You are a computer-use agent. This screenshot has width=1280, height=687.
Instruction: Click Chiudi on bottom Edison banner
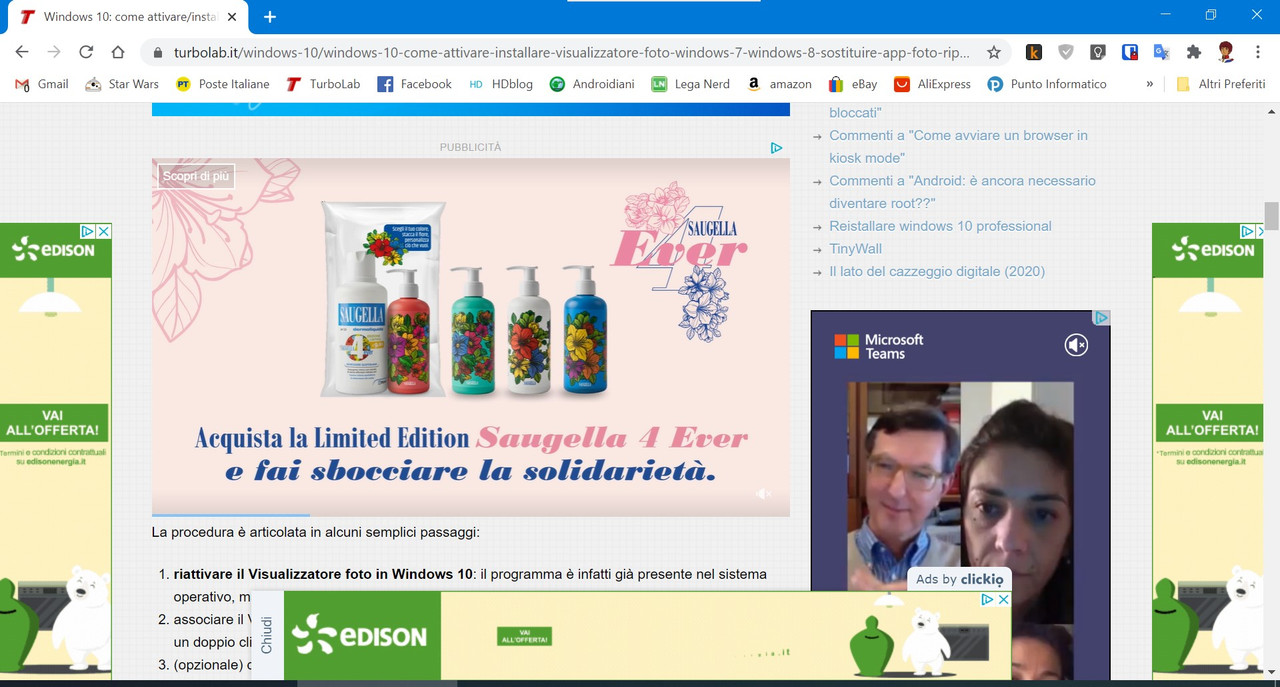coord(267,636)
